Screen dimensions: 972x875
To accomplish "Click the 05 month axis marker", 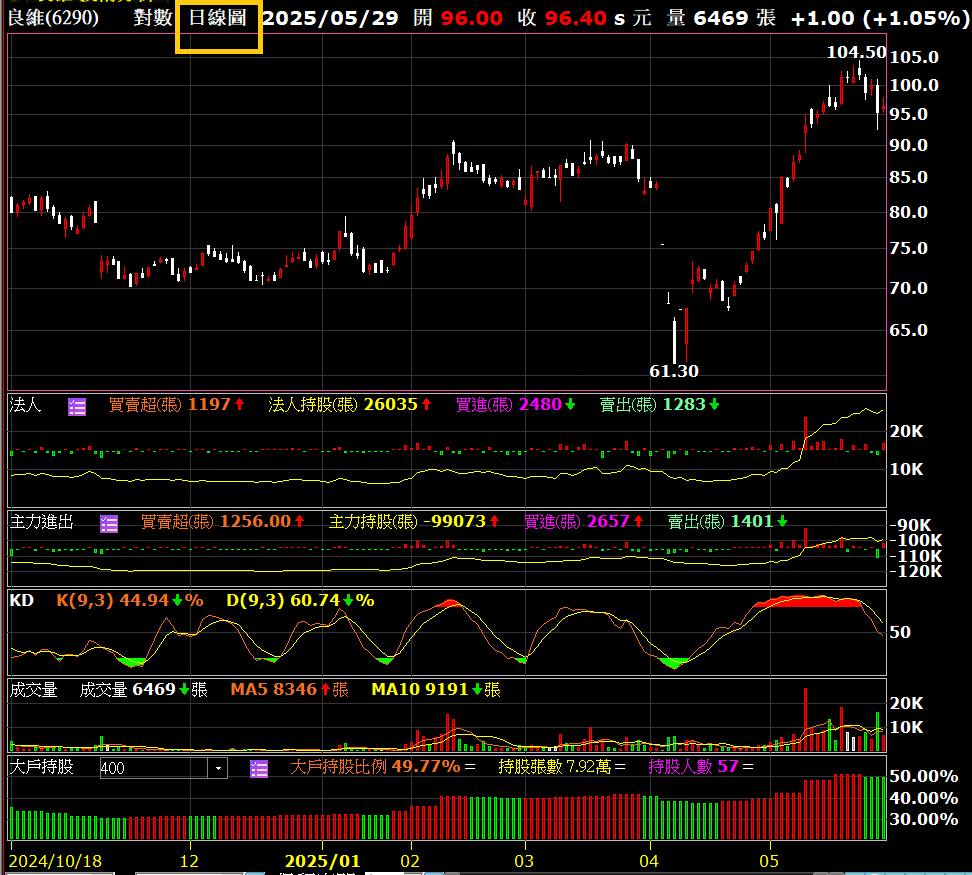I will click(769, 861).
